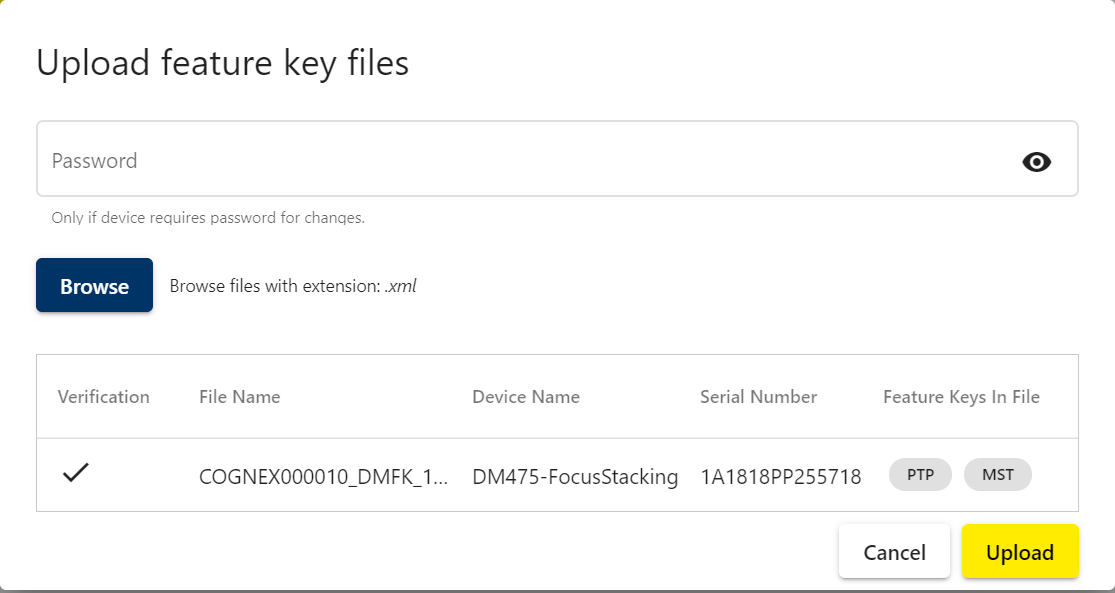The image size is (1115, 593).
Task: Click the serial number 1A1818PP255718
Action: pos(781,476)
